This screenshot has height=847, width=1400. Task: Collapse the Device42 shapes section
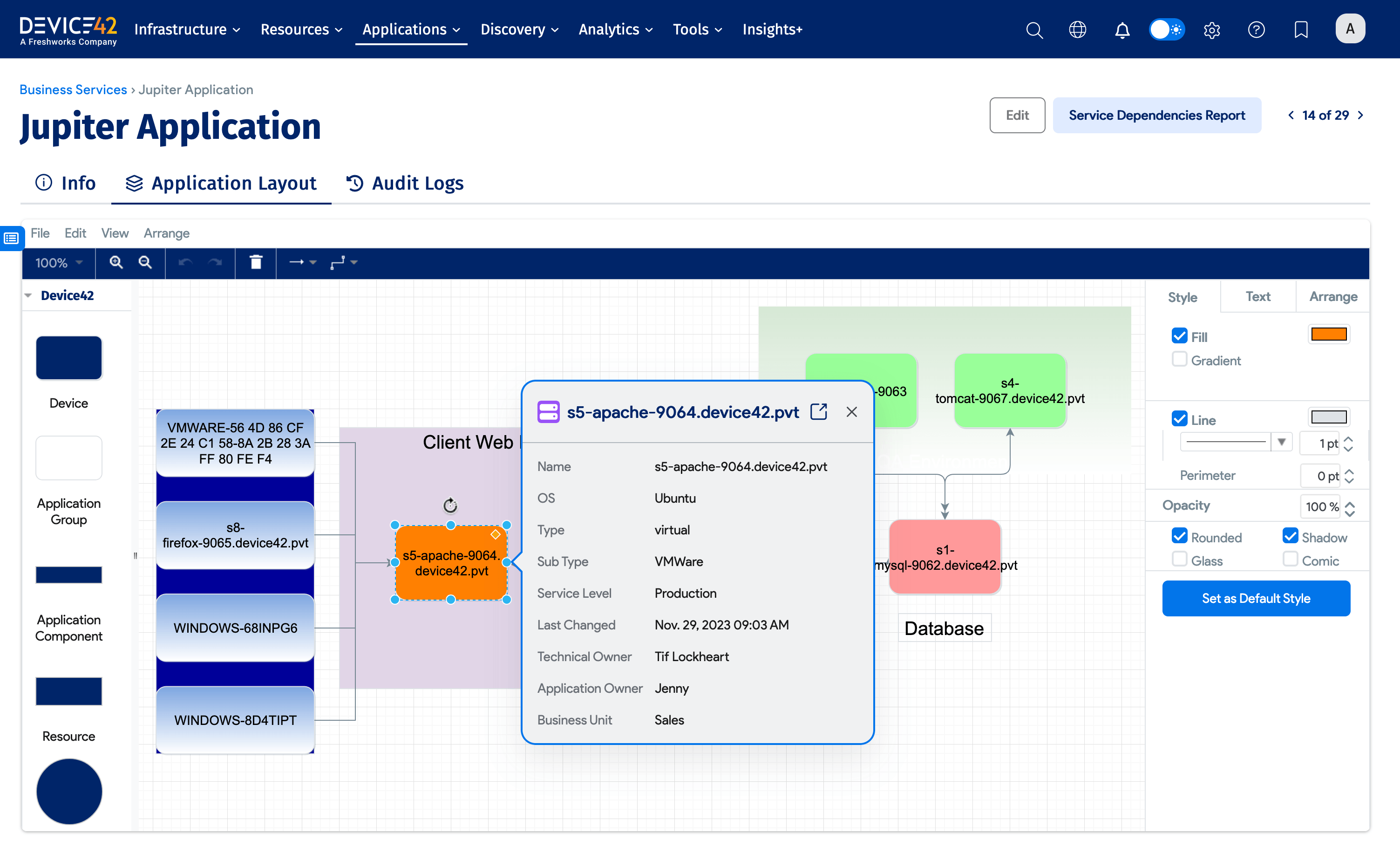(27, 295)
